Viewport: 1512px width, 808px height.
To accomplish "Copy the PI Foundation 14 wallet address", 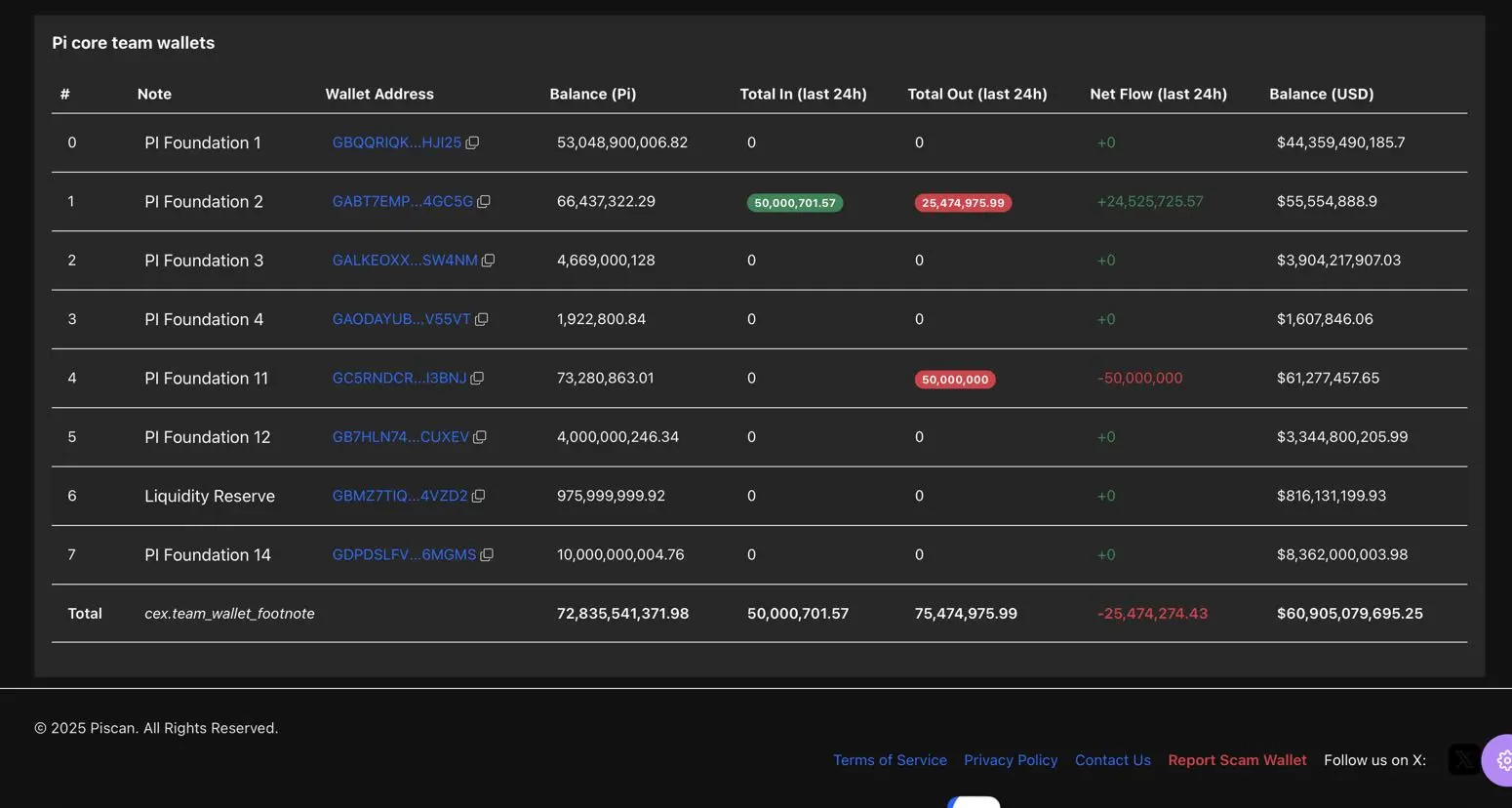I will pos(487,554).
